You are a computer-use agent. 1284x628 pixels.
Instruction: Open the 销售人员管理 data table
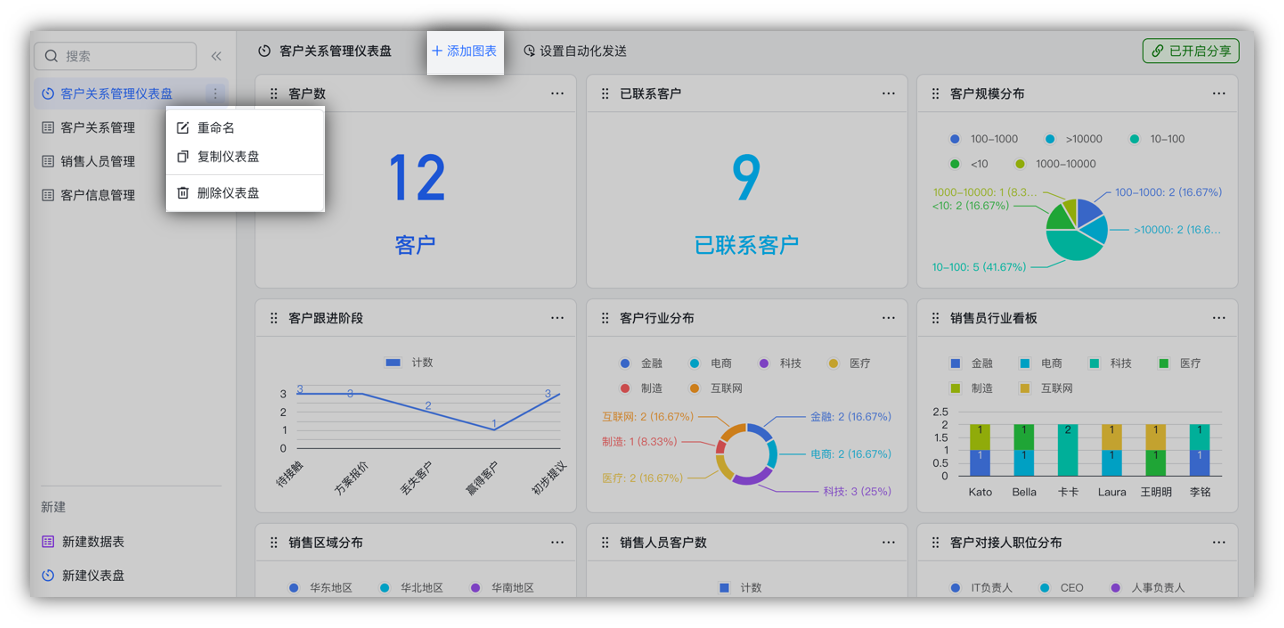pyautogui.click(x=97, y=161)
